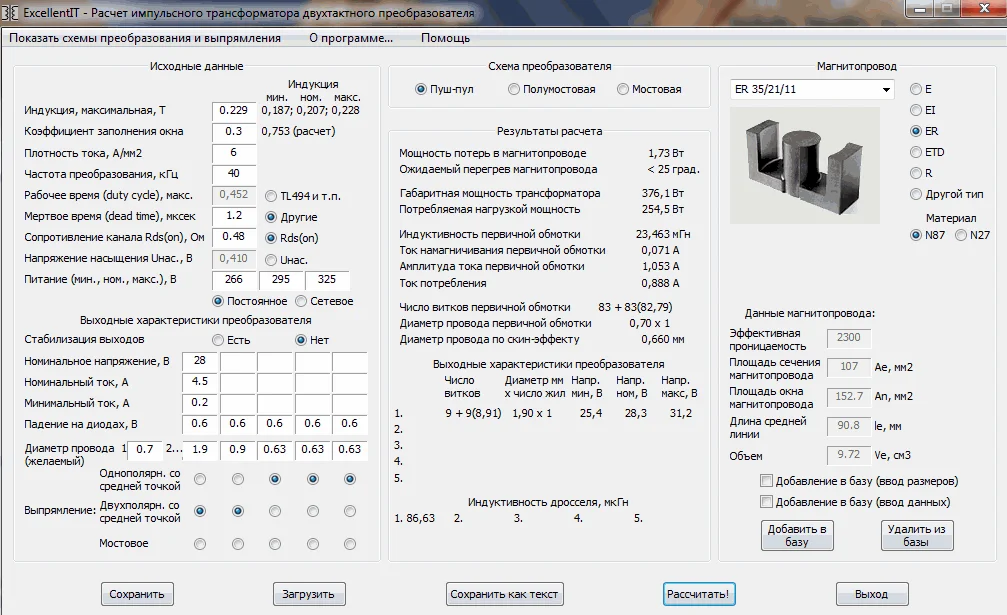1007x615 pixels.
Task: Select the Мостовая converter scheme
Action: click(623, 89)
